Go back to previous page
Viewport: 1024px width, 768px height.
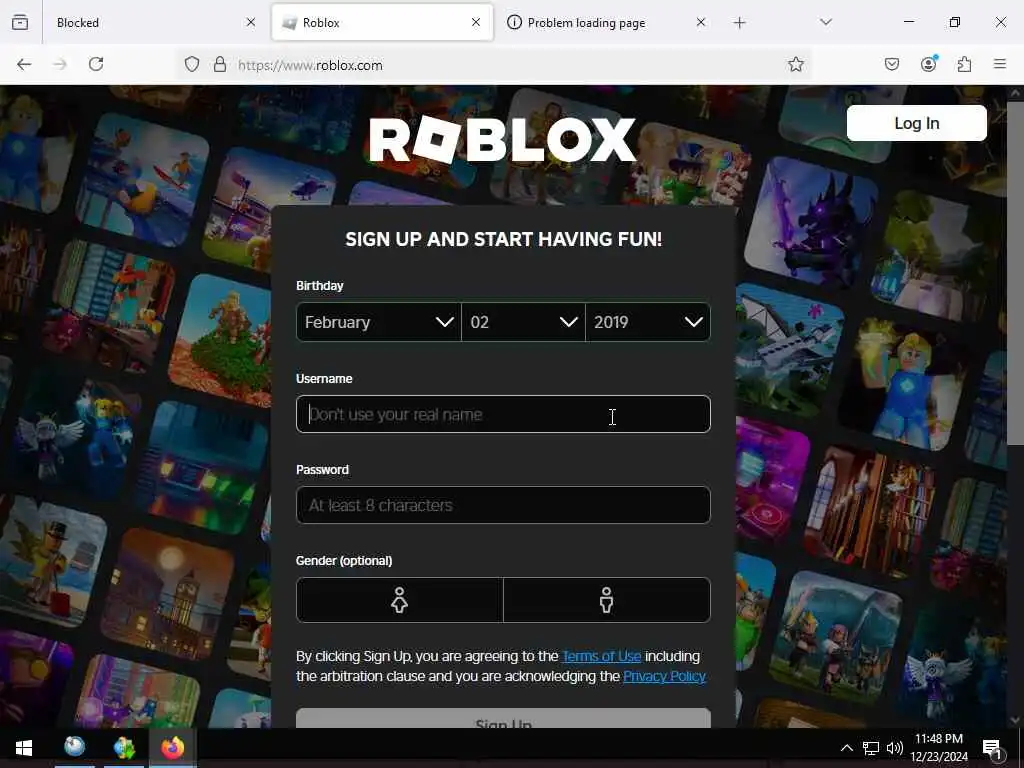pyautogui.click(x=24, y=64)
